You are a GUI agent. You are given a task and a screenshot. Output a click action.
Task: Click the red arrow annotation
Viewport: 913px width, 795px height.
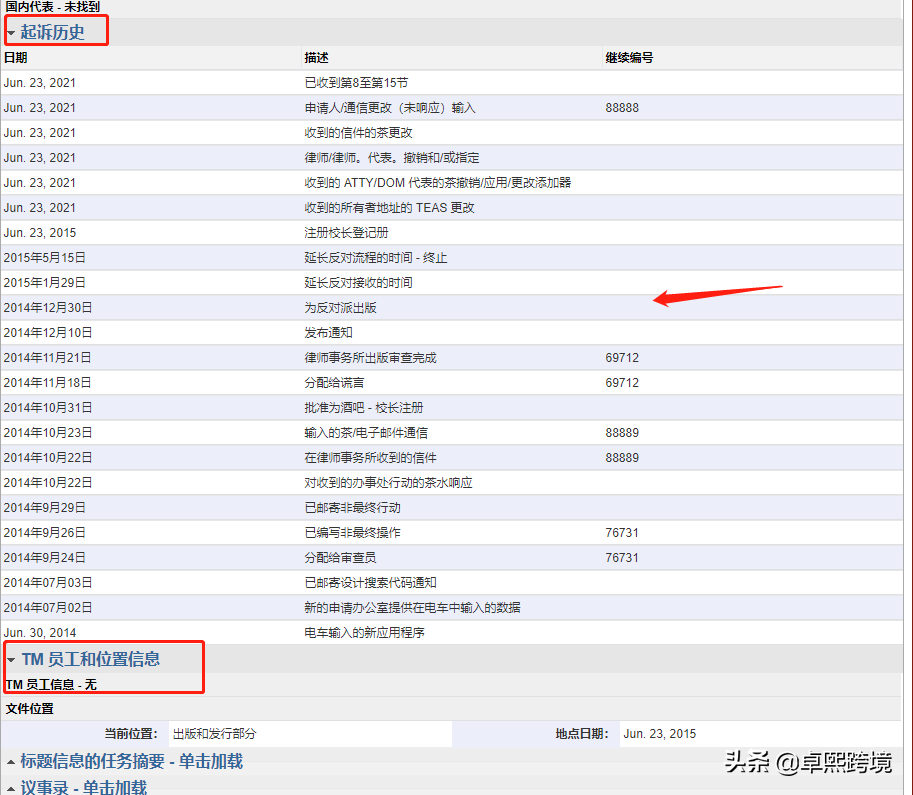pos(717,295)
